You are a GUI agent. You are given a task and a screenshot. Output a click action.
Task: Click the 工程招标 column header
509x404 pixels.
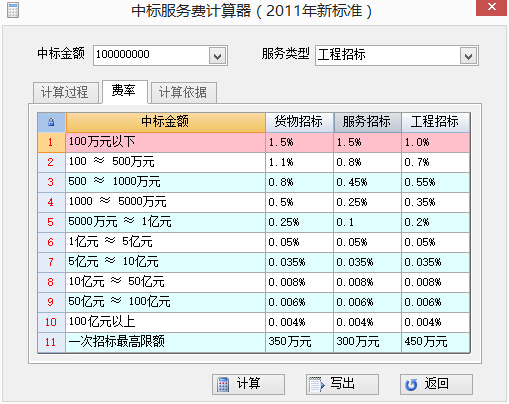[435, 122]
